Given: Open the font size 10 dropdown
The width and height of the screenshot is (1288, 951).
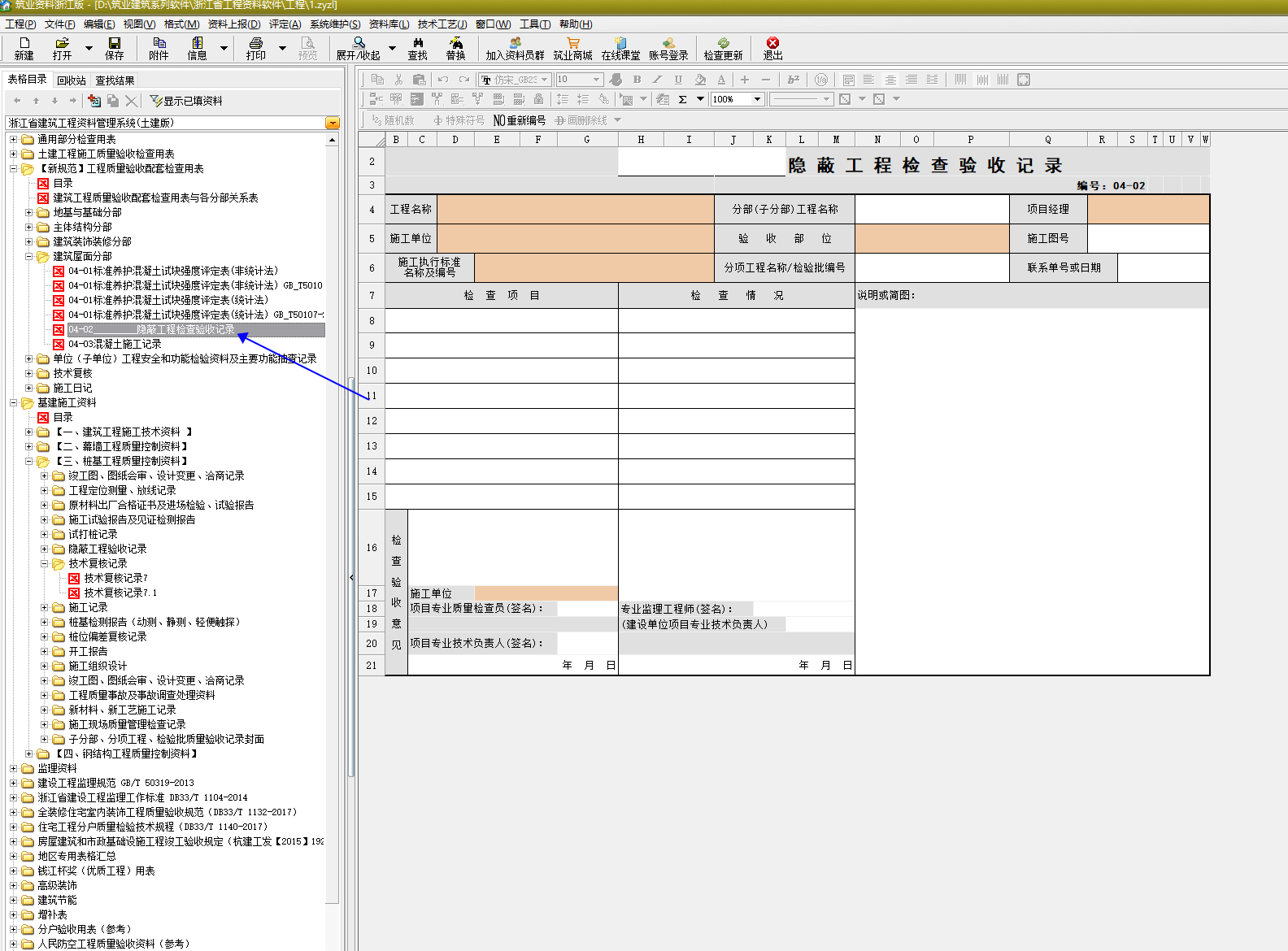Looking at the screenshot, I should pos(597,80).
